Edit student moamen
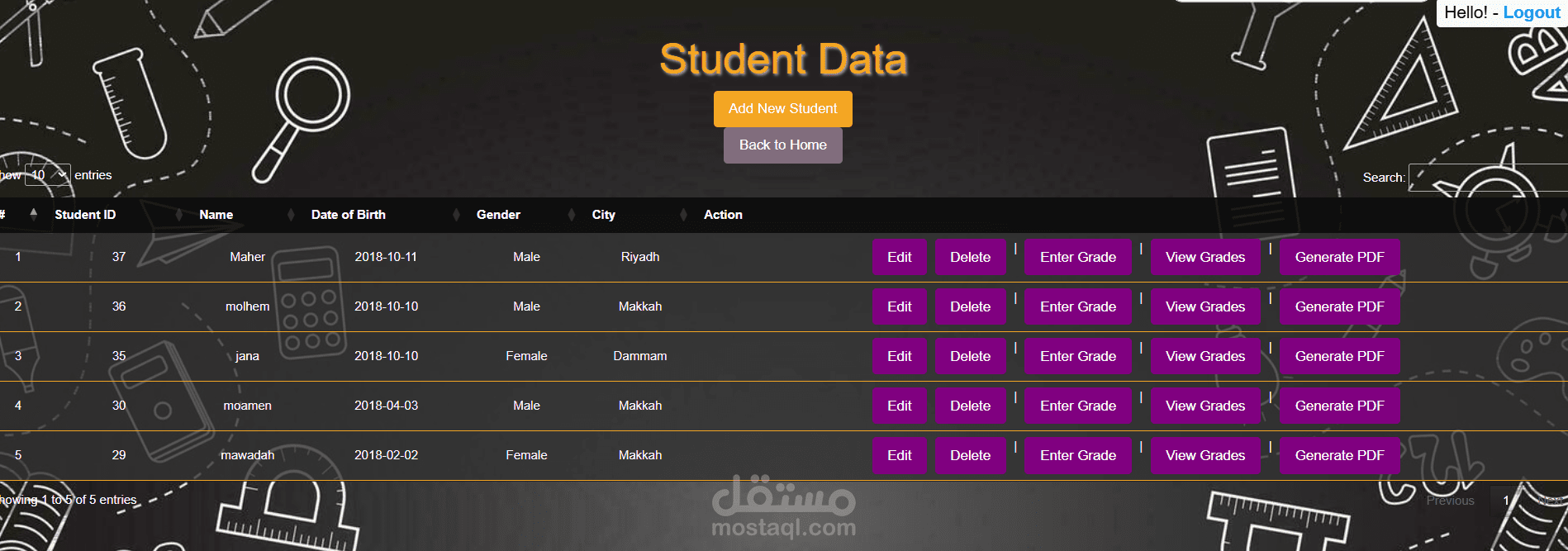Viewport: 1568px width, 551px height. [899, 406]
